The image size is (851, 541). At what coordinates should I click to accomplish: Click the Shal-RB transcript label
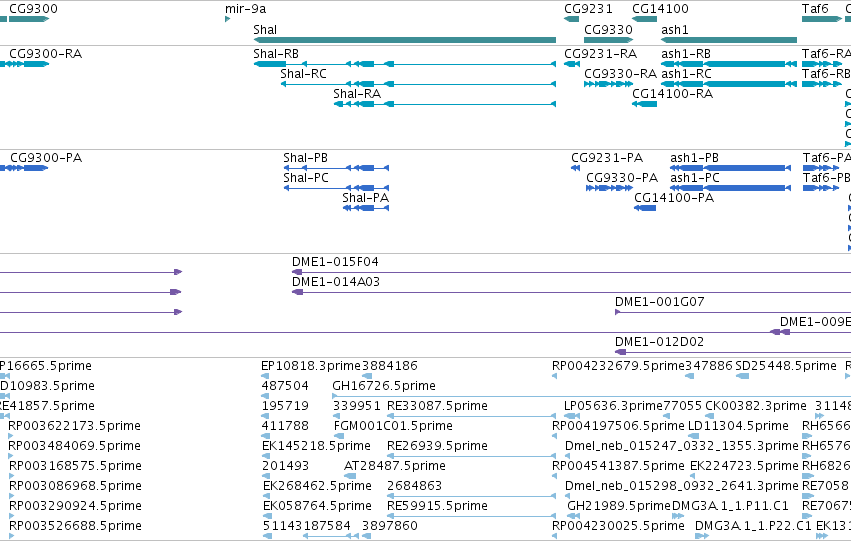276,54
